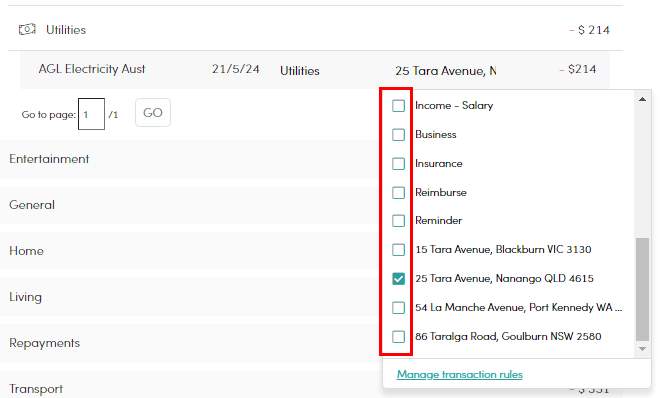Expand the Entertainment category row
The height and width of the screenshot is (398, 661).
190,159
